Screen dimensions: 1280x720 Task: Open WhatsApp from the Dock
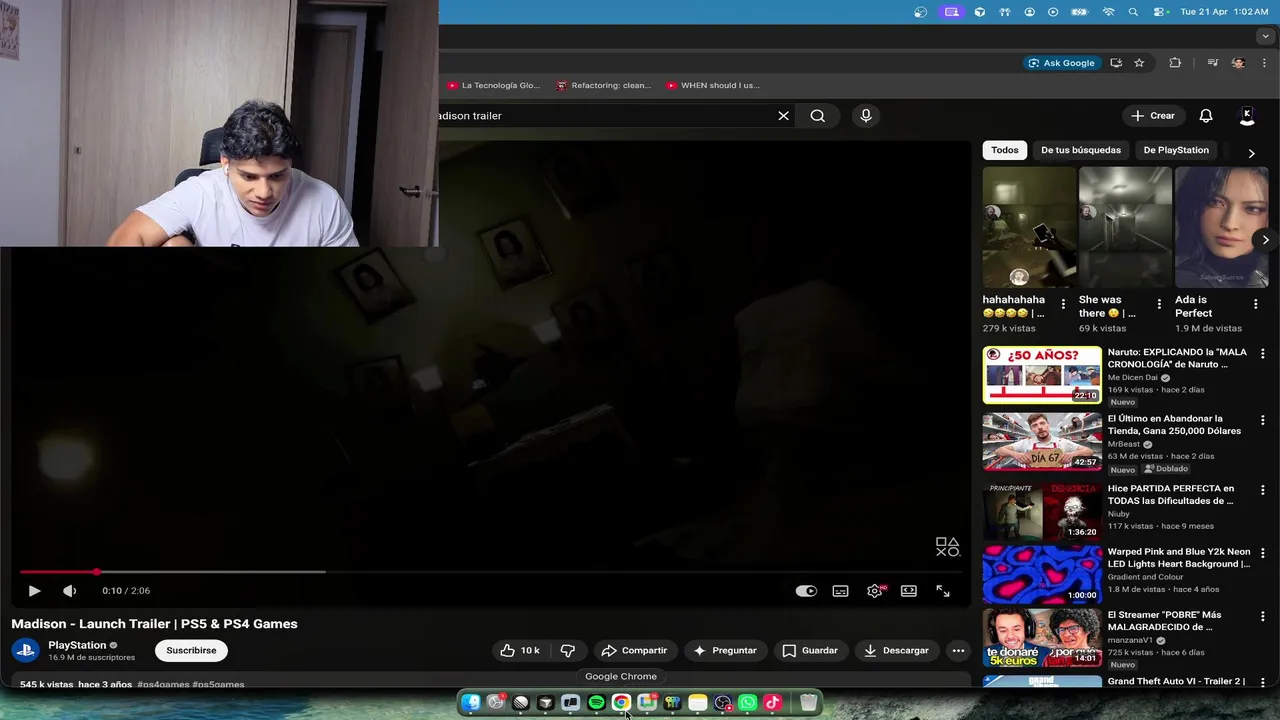point(748,703)
